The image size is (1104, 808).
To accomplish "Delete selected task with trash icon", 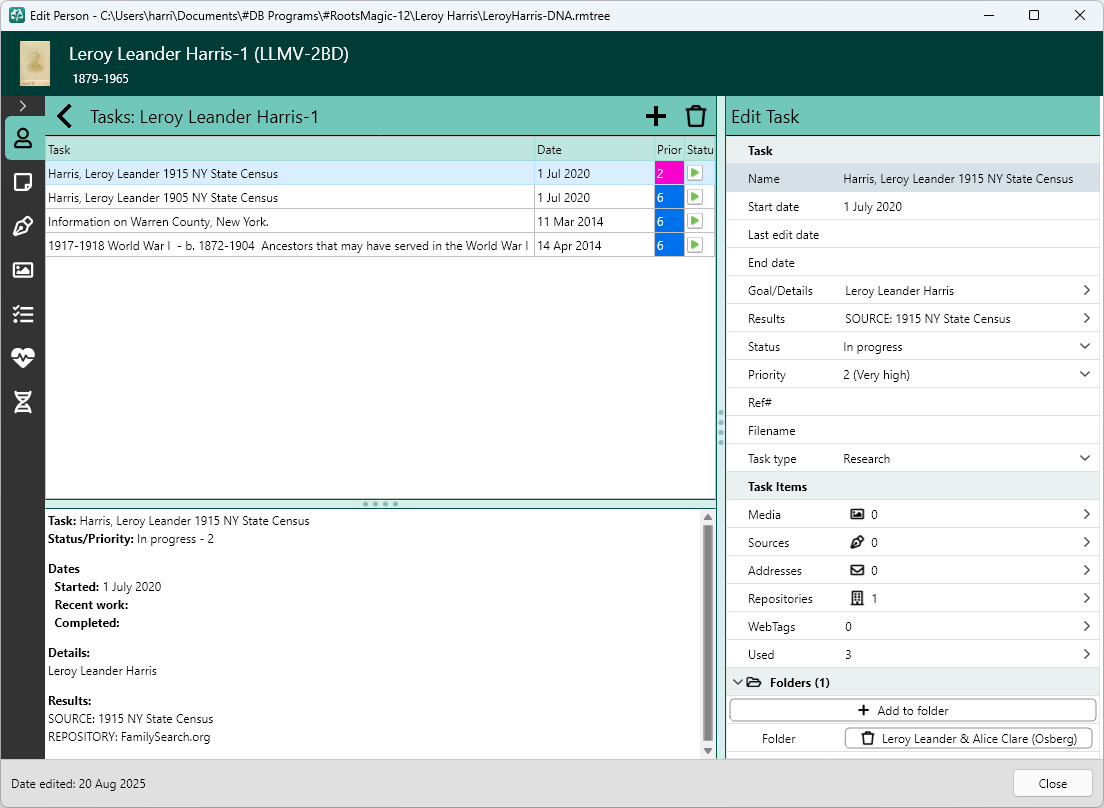I will point(696,116).
